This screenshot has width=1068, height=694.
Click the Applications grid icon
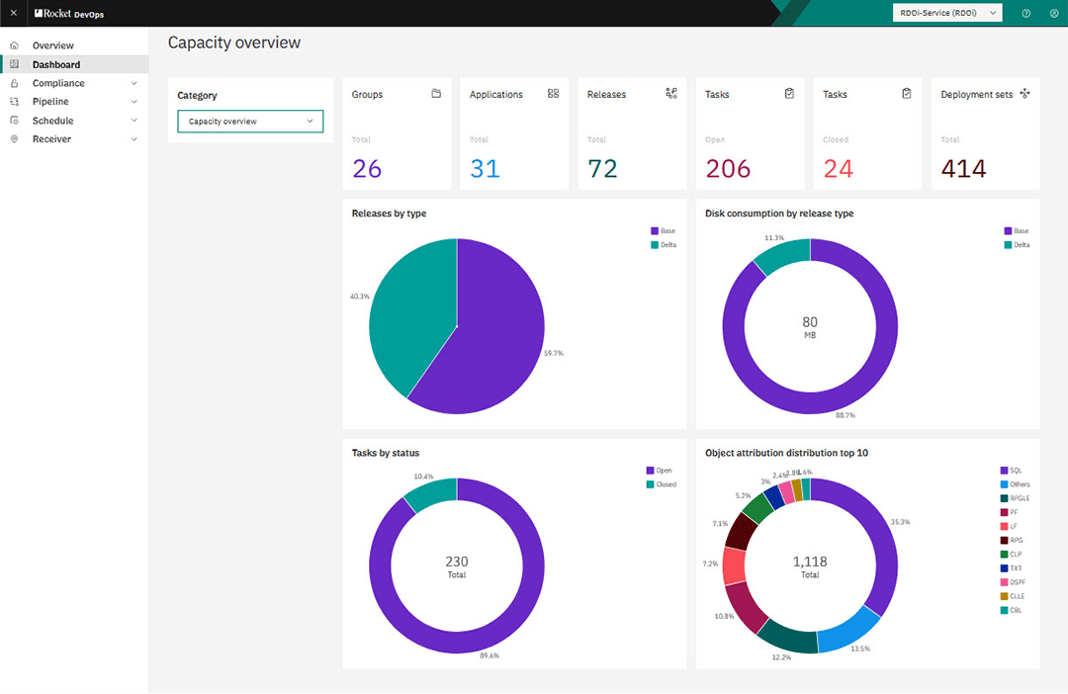click(553, 91)
